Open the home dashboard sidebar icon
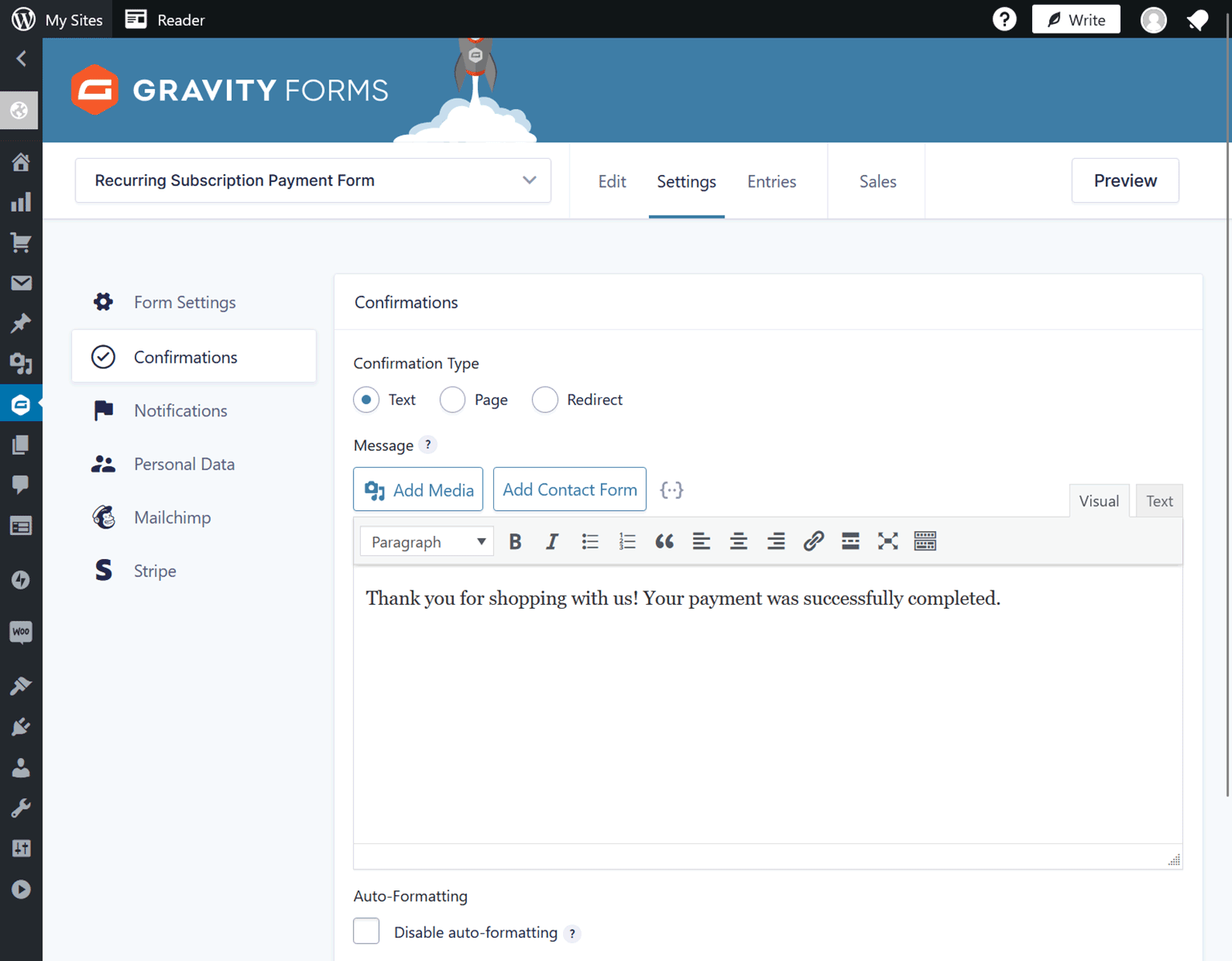 point(21,162)
